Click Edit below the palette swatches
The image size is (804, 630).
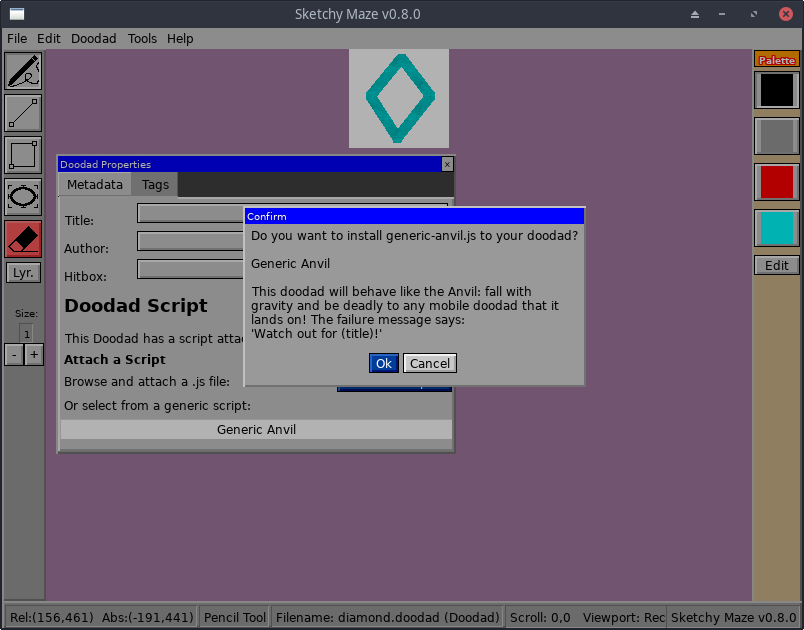pyautogui.click(x=777, y=265)
